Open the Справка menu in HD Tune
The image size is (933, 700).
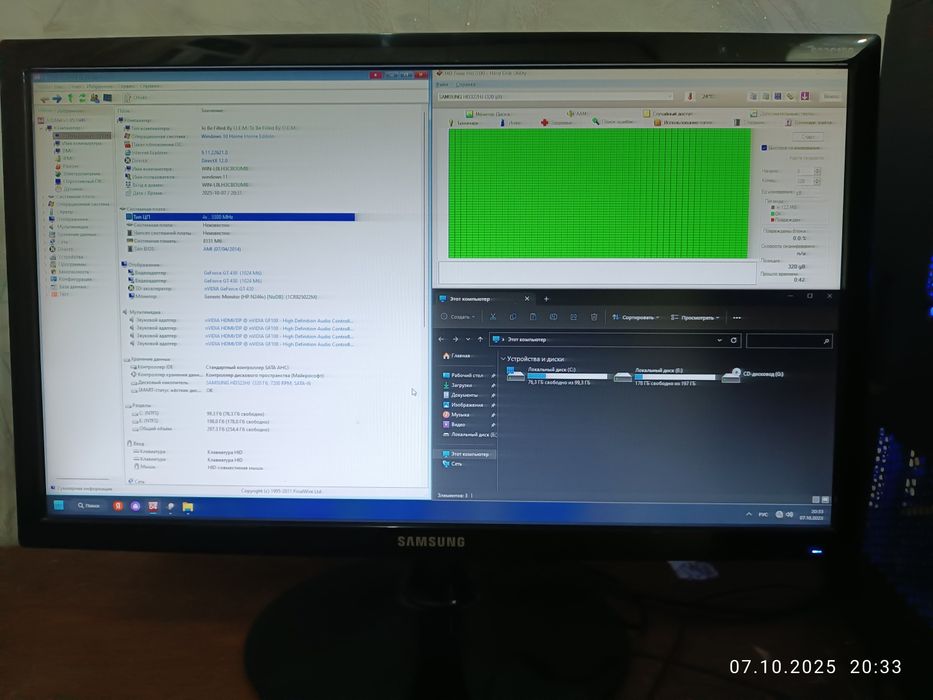point(465,85)
